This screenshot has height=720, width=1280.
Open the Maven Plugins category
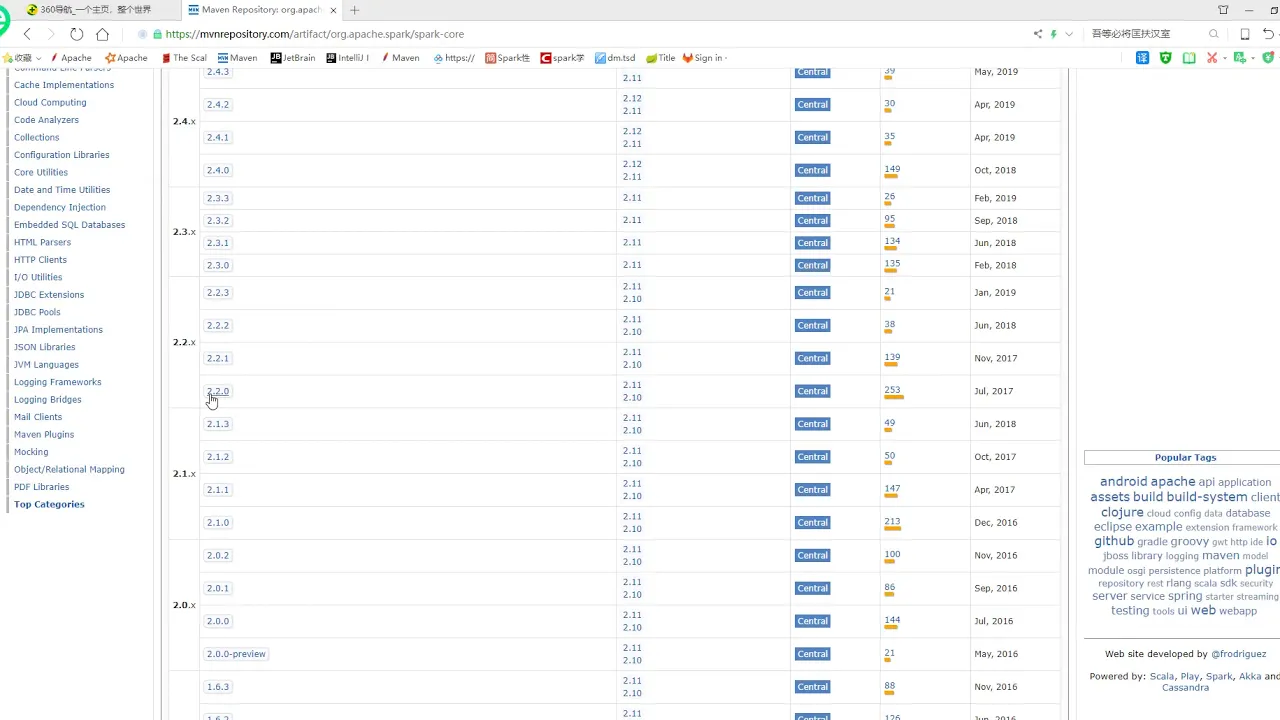tap(44, 434)
